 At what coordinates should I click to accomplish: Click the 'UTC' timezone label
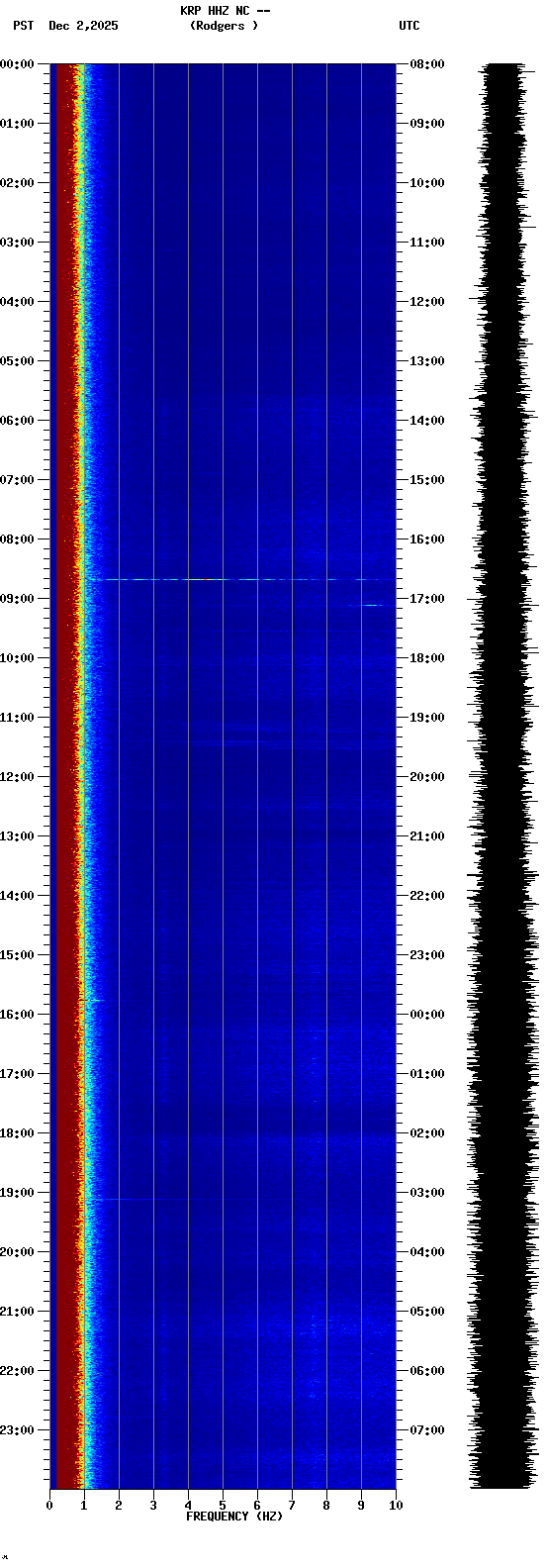click(x=409, y=26)
